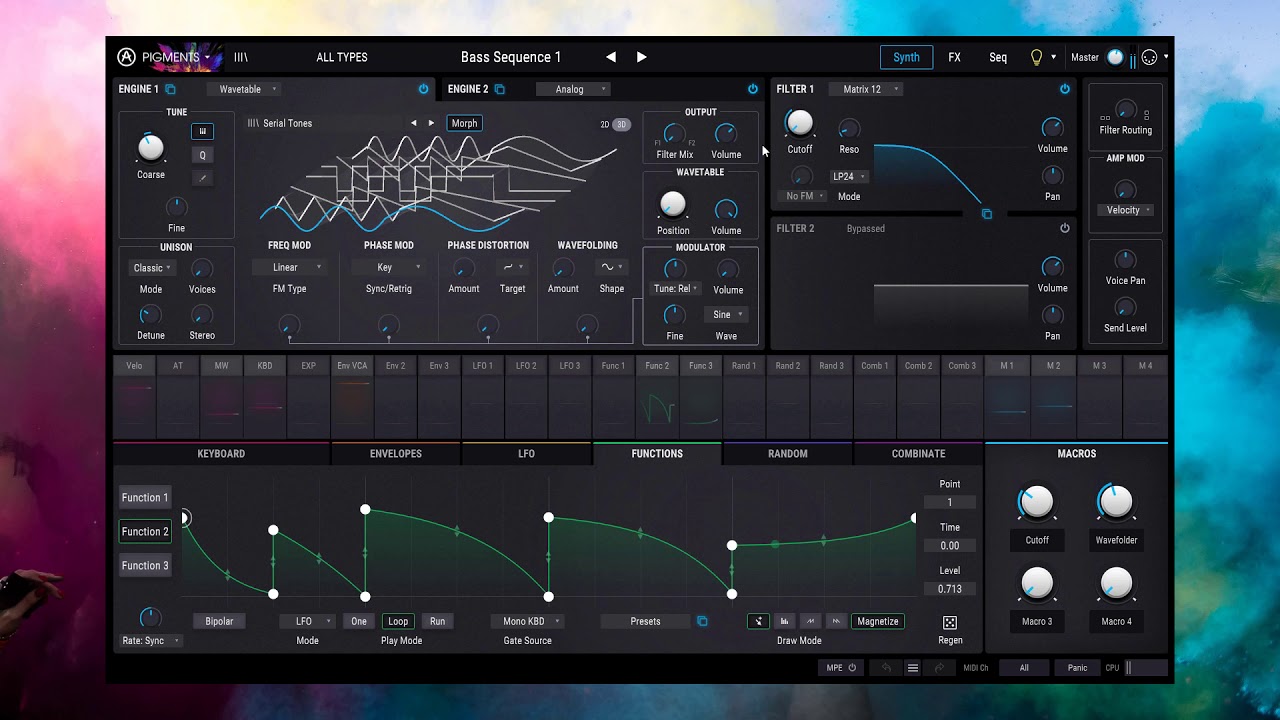Screen dimensions: 1280x720
Task: Click the pencil edit icon in Tune
Action: click(x=202, y=178)
